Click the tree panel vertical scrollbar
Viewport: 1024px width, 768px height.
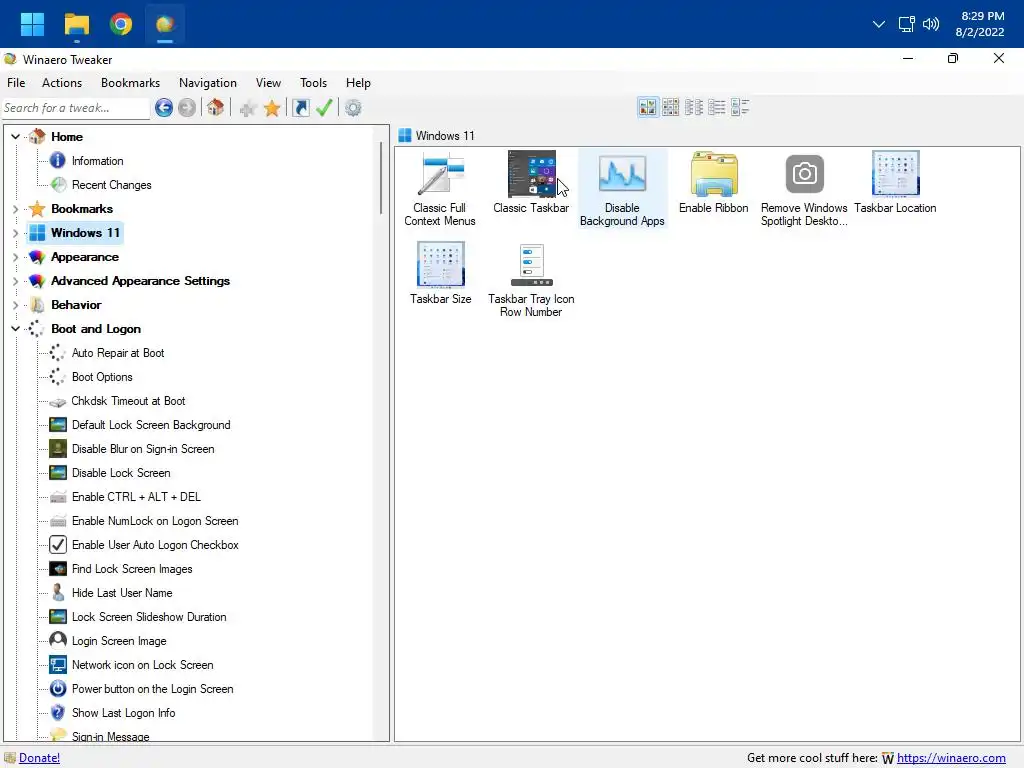pyautogui.click(x=381, y=178)
